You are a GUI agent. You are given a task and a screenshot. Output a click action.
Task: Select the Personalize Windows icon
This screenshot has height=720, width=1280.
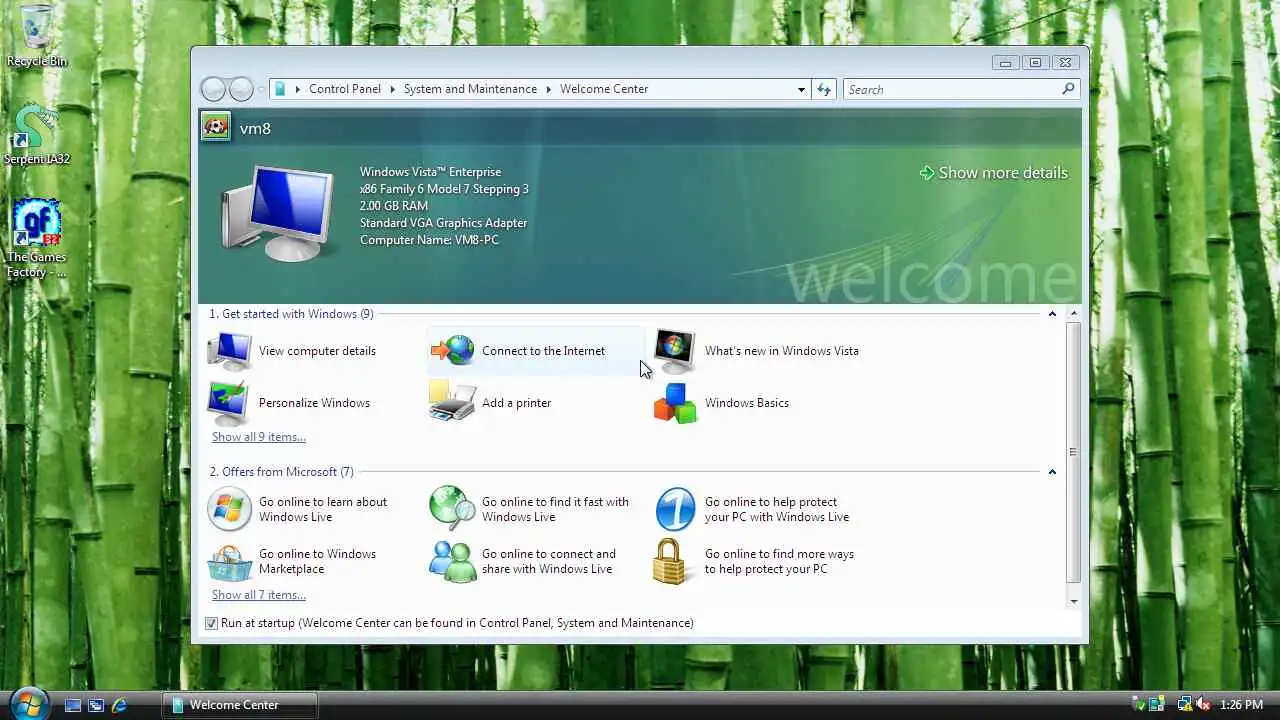pyautogui.click(x=229, y=403)
